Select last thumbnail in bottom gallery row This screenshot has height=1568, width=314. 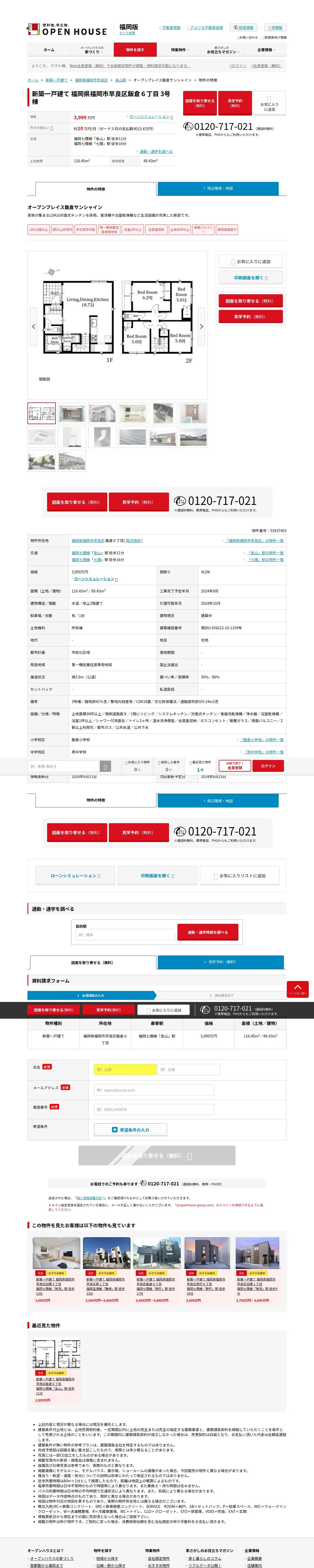pos(72,461)
